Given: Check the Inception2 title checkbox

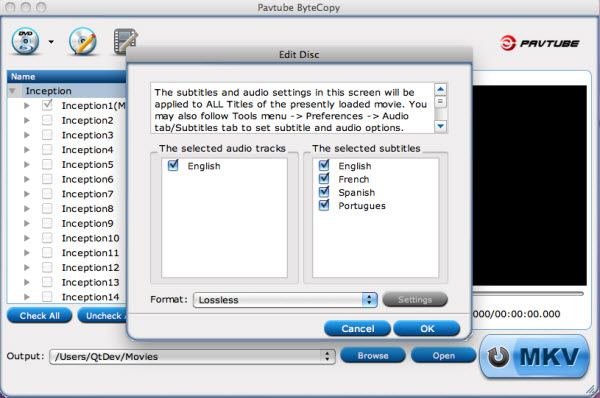Looking at the screenshot, I should (x=47, y=120).
